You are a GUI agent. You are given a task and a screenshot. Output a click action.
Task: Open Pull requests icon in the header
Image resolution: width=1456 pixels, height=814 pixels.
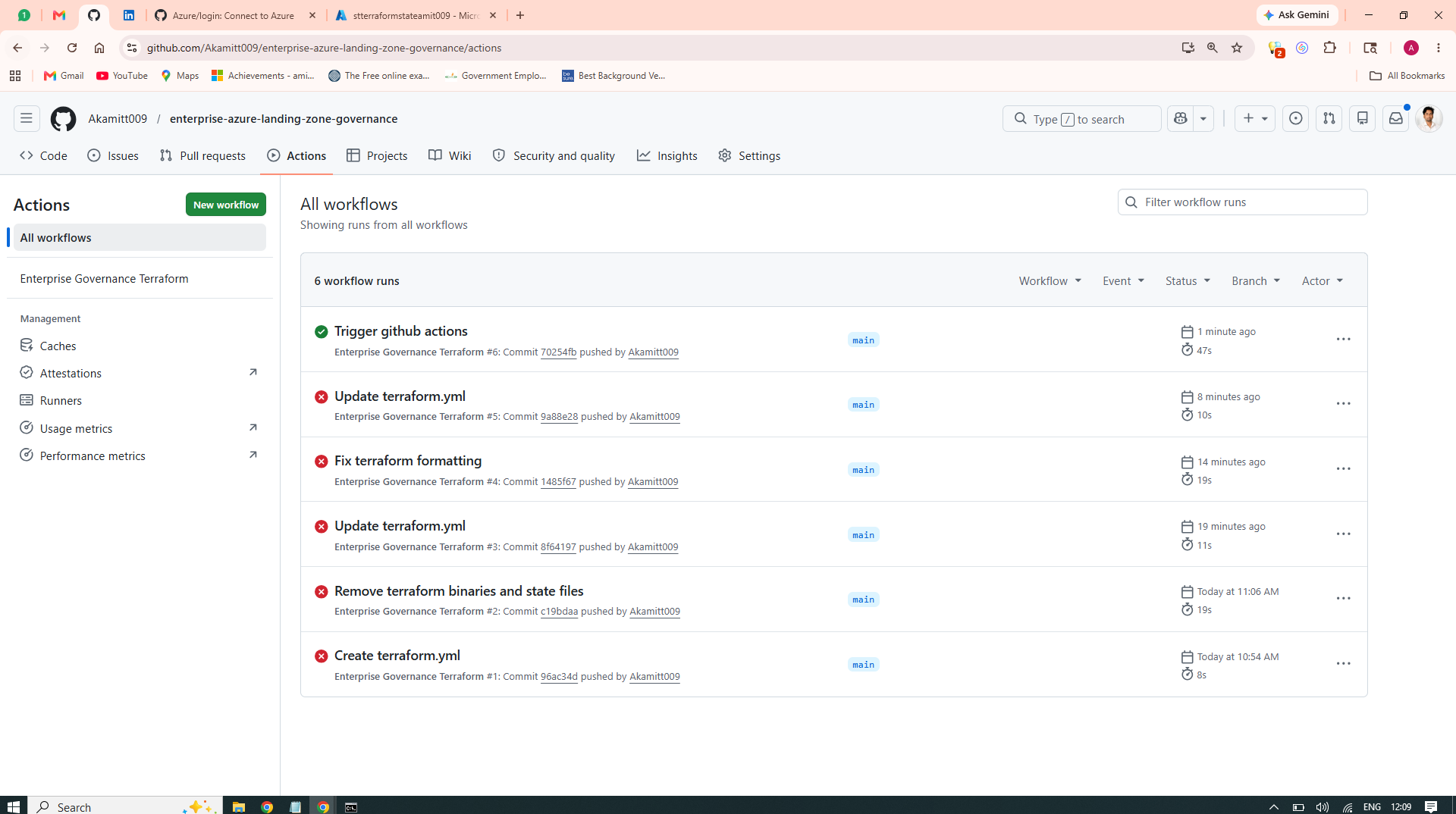[x=1329, y=119]
